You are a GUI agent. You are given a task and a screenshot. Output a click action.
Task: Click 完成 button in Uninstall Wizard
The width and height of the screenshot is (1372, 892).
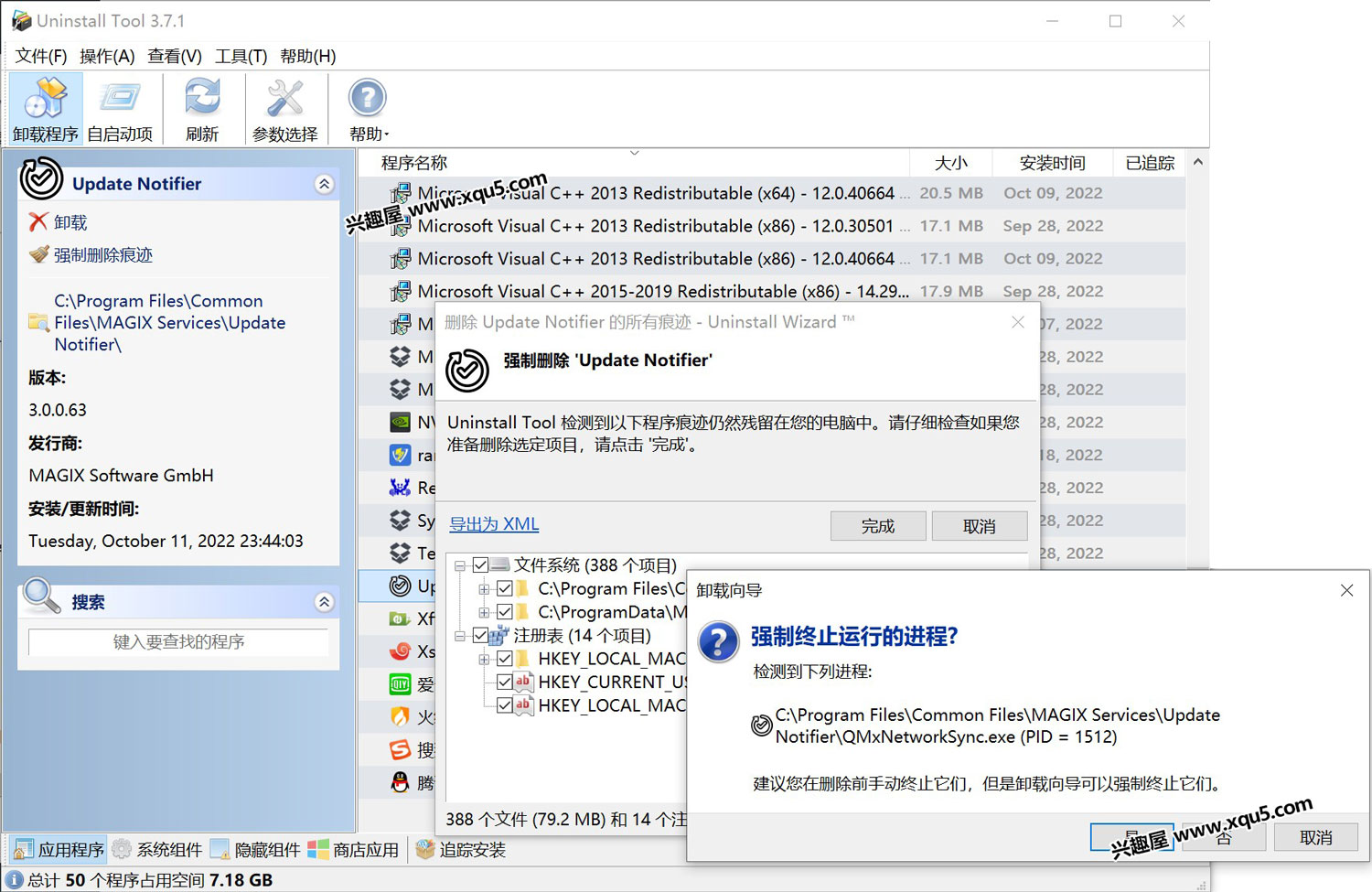[x=878, y=526]
